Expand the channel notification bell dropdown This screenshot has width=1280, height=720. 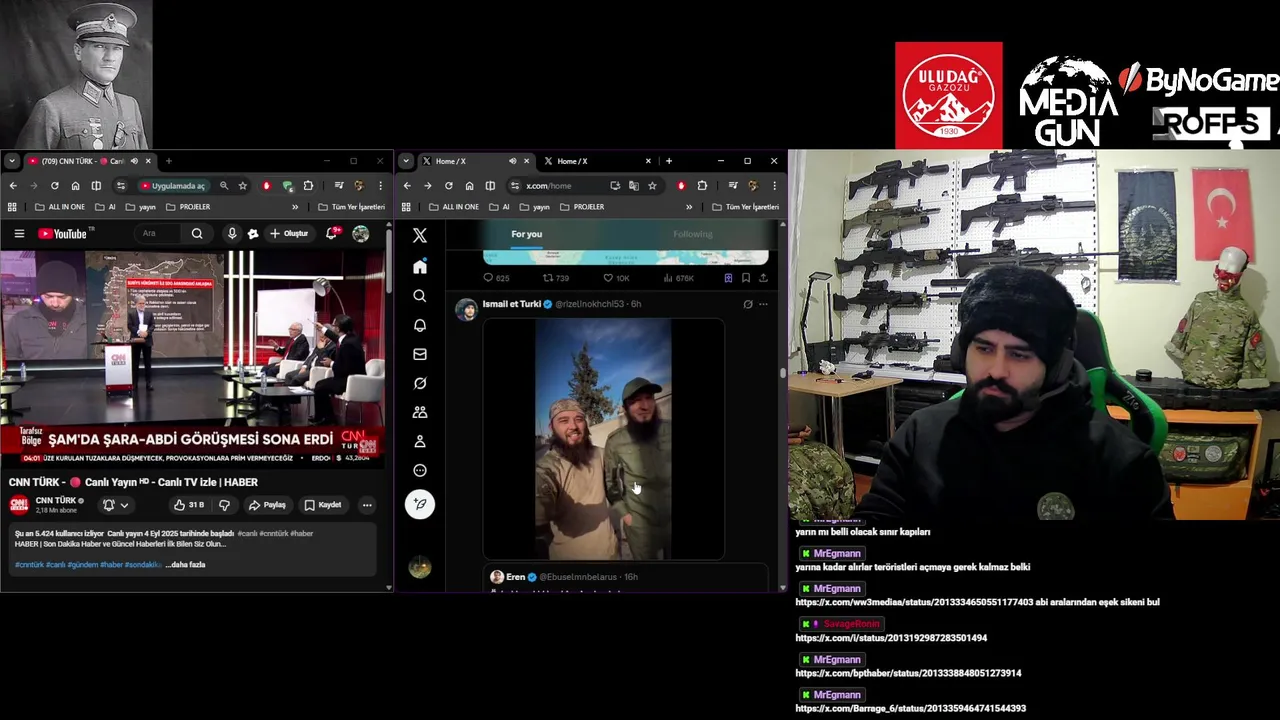(115, 505)
